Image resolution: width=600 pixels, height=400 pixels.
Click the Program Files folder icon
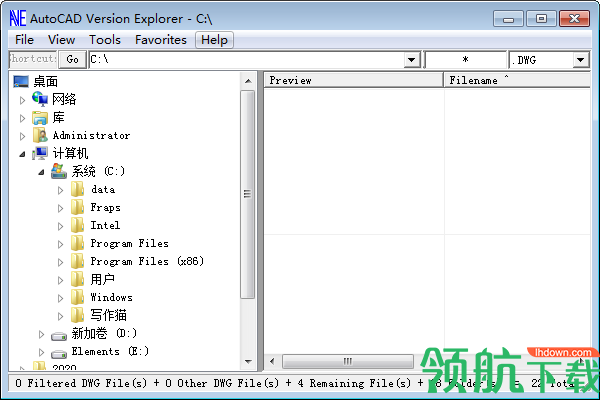(x=78, y=243)
